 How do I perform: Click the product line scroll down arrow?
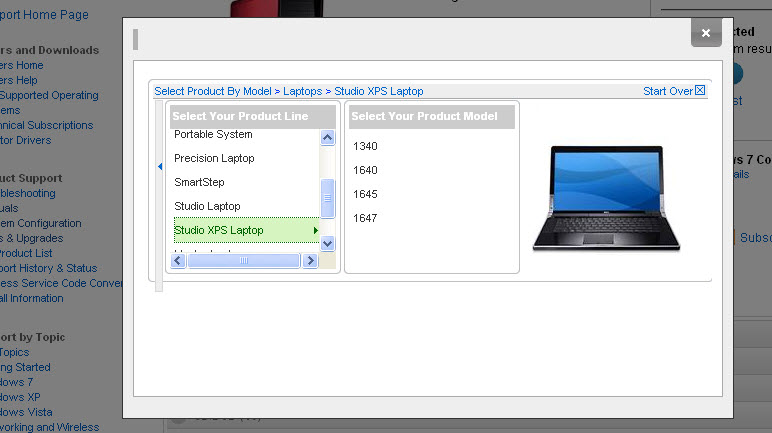click(x=327, y=243)
